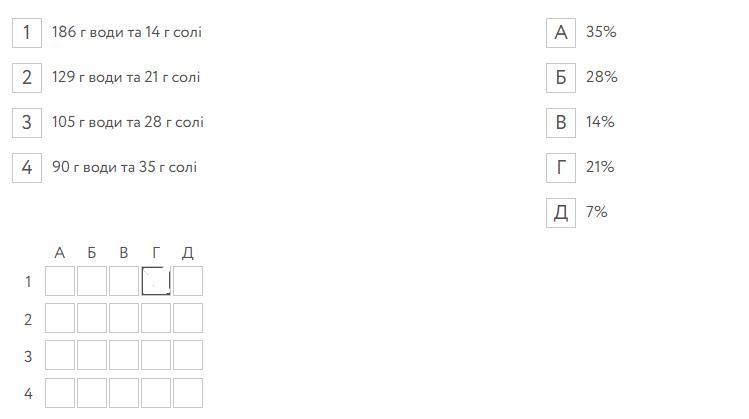The width and height of the screenshot is (749, 419).
Task: Select the letter Б box beside 28%
Action: click(561, 77)
